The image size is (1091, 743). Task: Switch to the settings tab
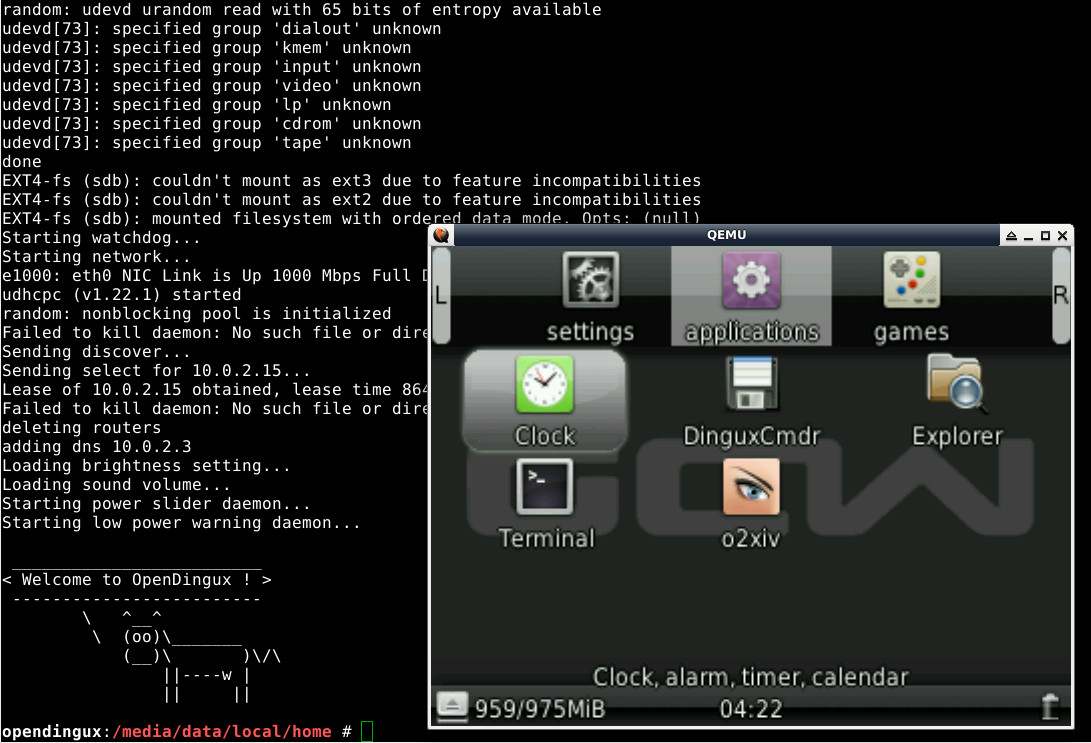coord(590,297)
